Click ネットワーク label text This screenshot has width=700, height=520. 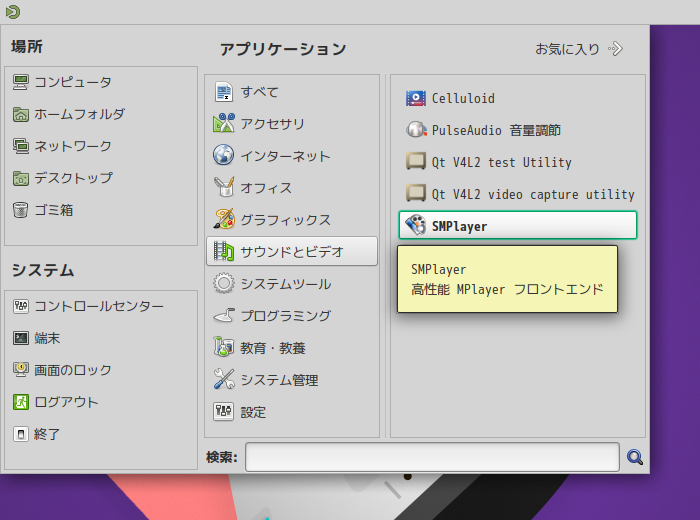[73, 146]
